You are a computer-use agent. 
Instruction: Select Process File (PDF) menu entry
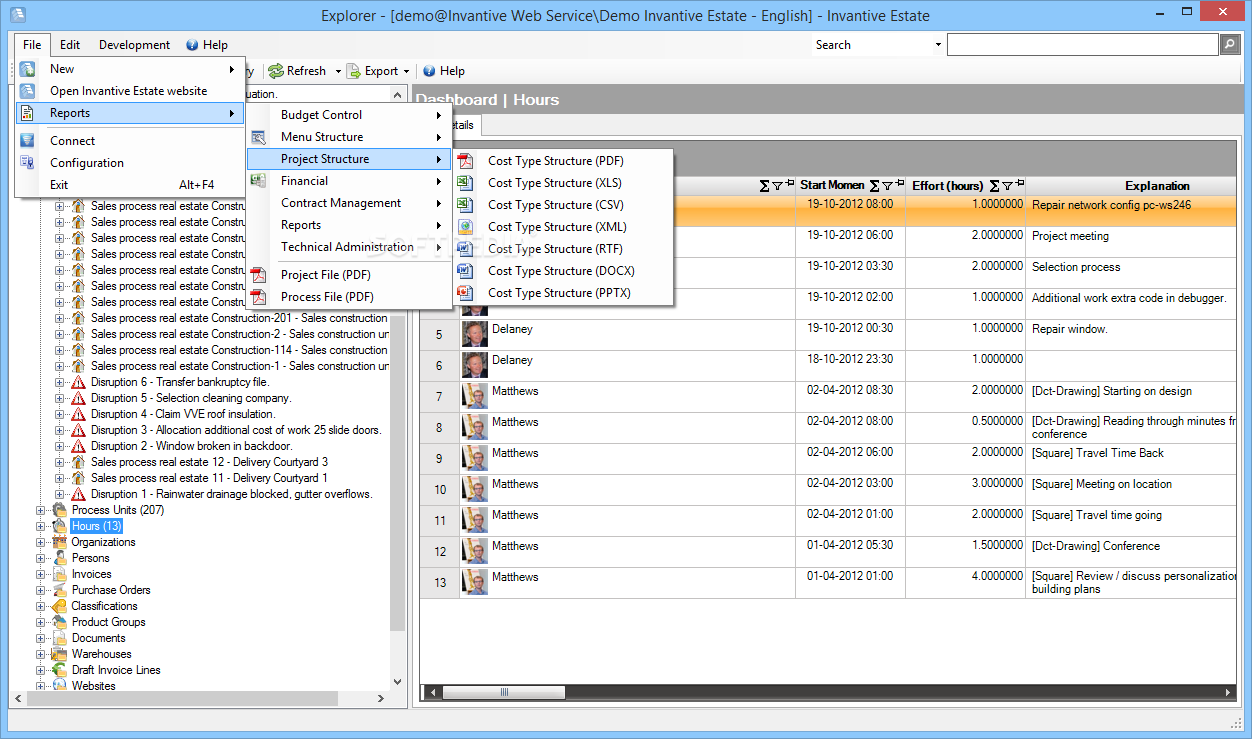pyautogui.click(x=348, y=297)
